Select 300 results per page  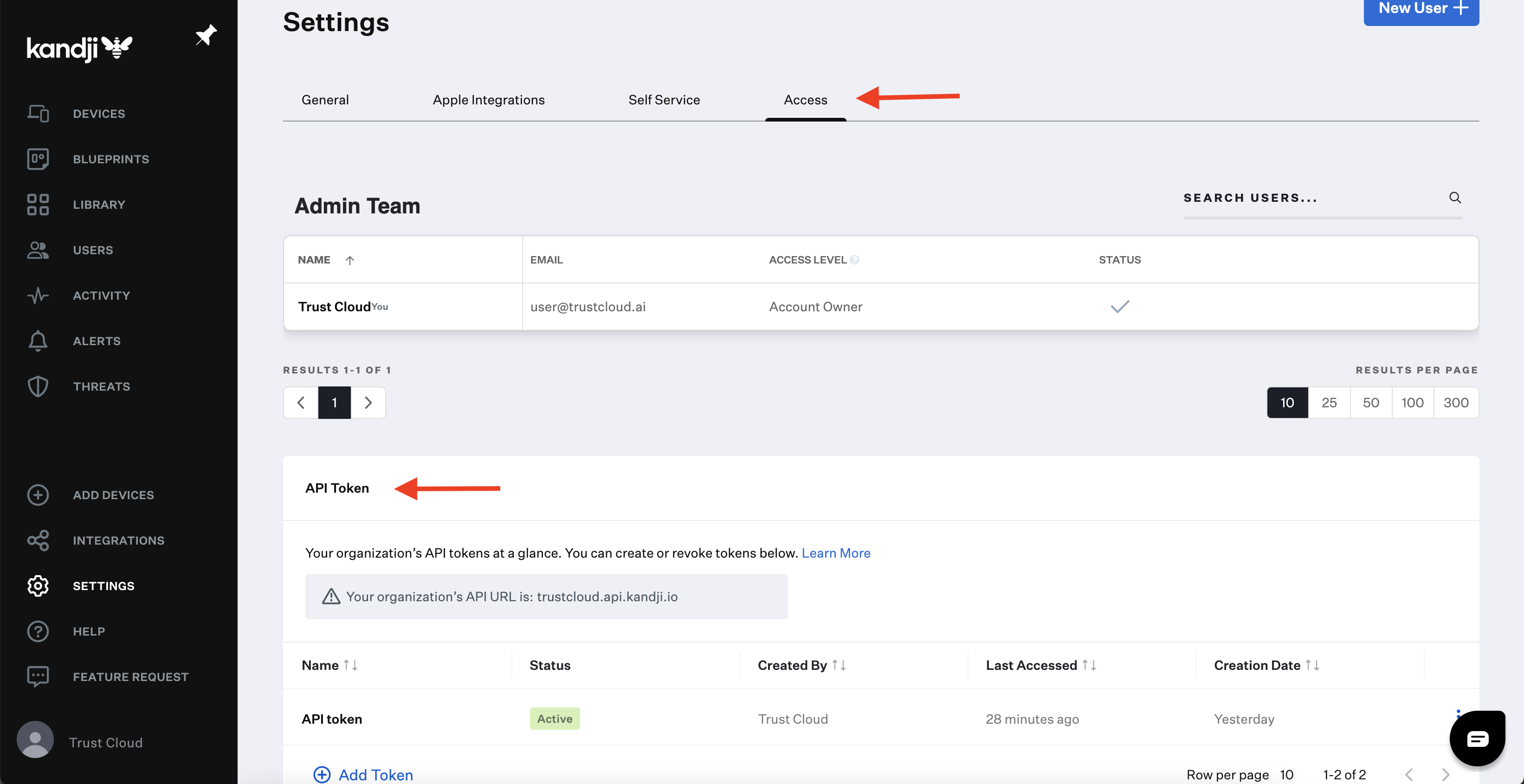(x=1456, y=402)
